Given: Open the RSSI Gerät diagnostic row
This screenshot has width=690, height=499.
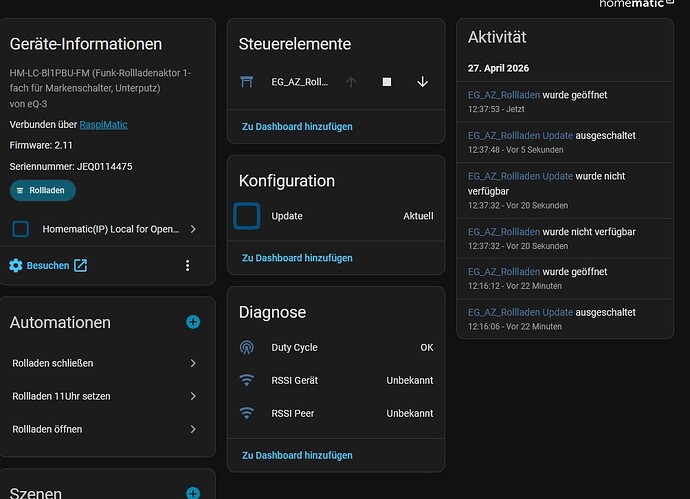Looking at the screenshot, I should [336, 380].
